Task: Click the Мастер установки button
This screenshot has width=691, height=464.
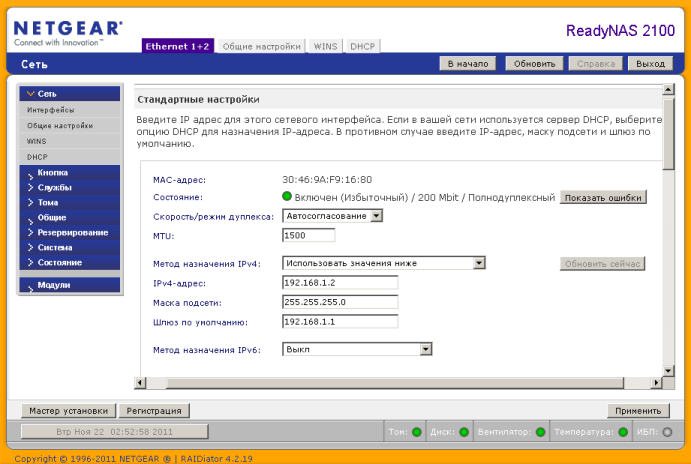Action: (69, 411)
